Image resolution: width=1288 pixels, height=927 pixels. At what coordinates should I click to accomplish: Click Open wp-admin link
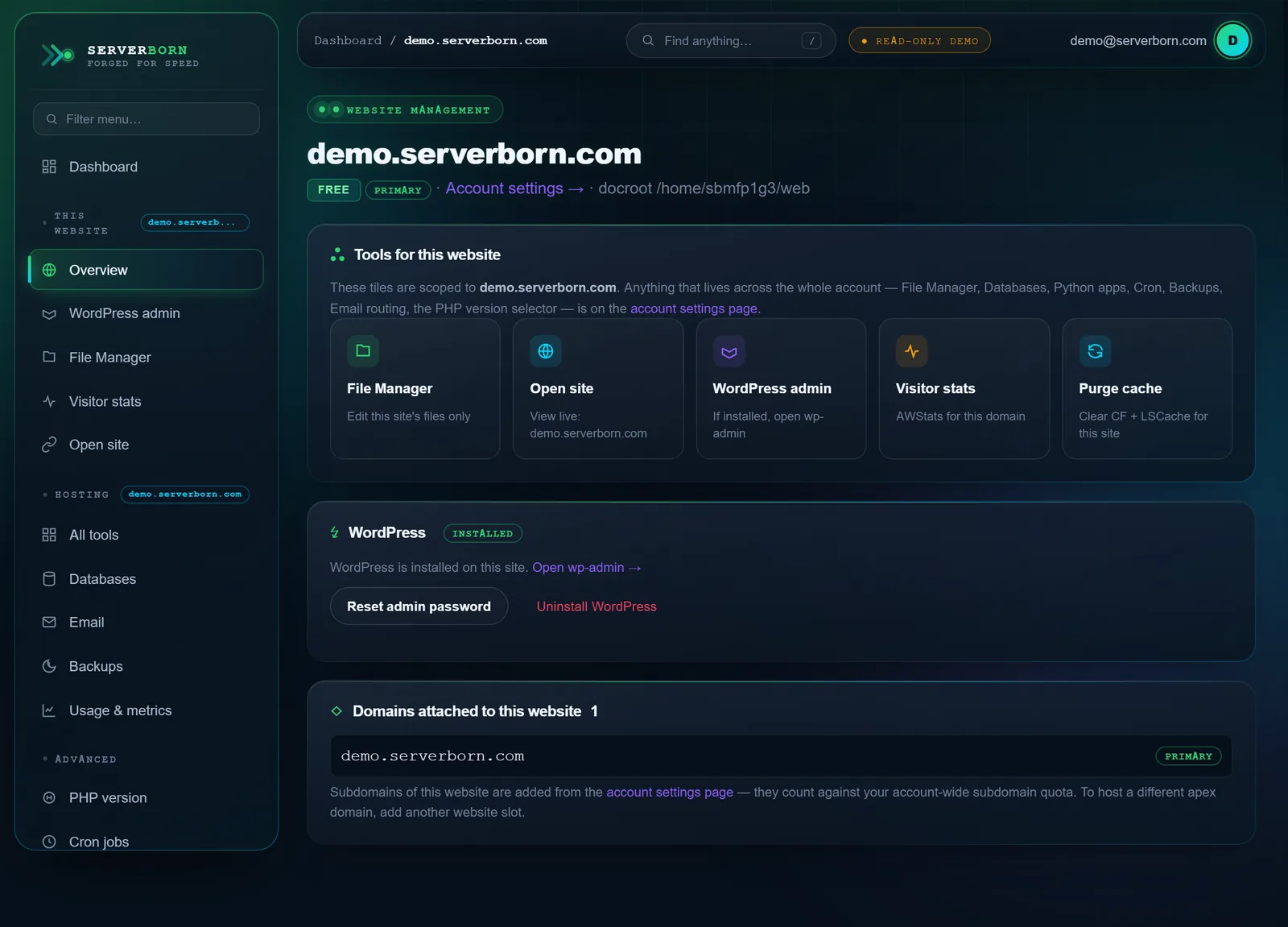coord(587,567)
